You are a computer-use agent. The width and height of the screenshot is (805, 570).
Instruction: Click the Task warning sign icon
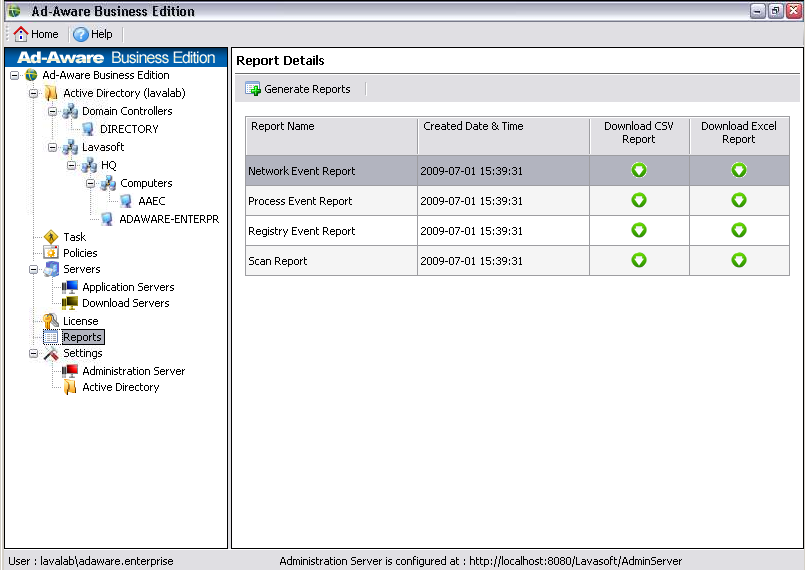(51, 237)
